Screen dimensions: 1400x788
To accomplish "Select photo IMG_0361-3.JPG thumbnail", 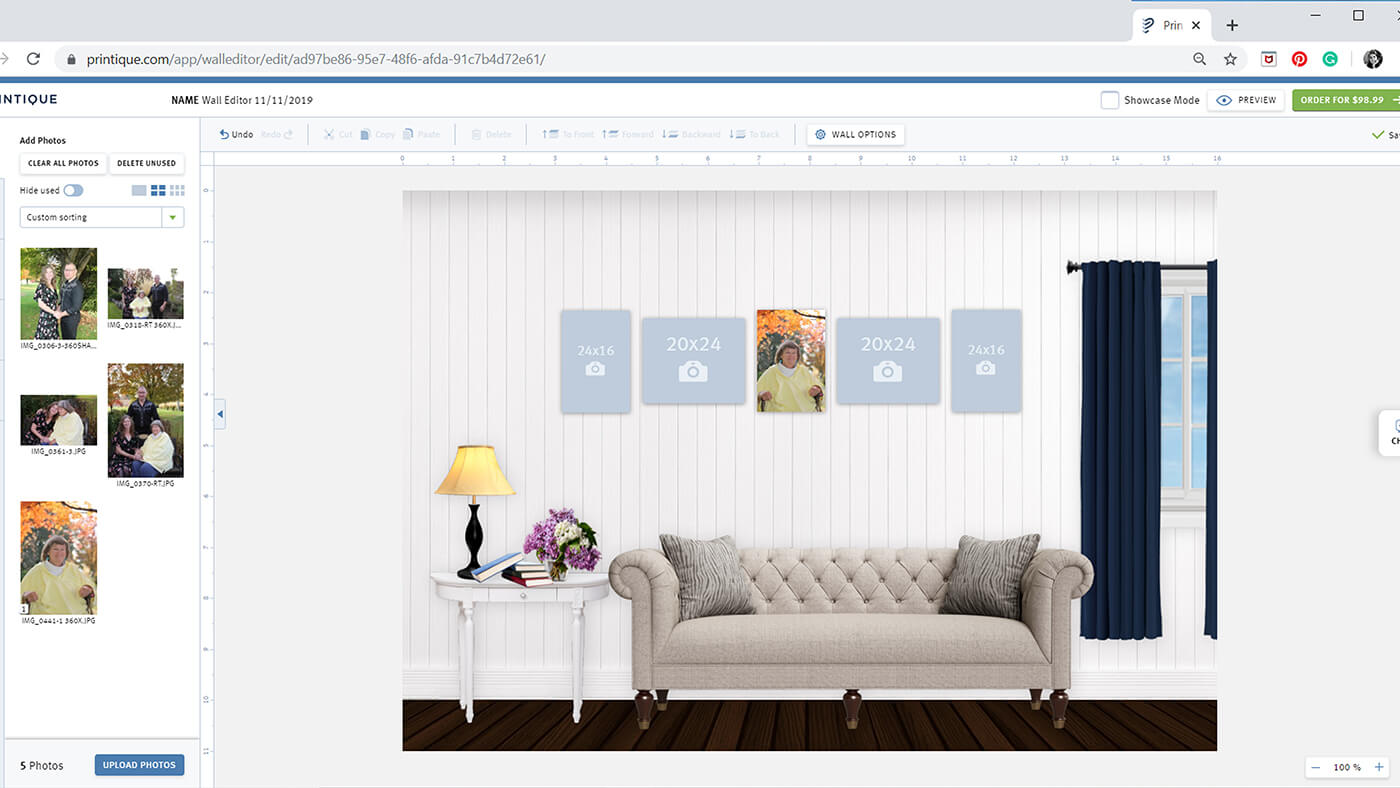I will click(x=58, y=420).
